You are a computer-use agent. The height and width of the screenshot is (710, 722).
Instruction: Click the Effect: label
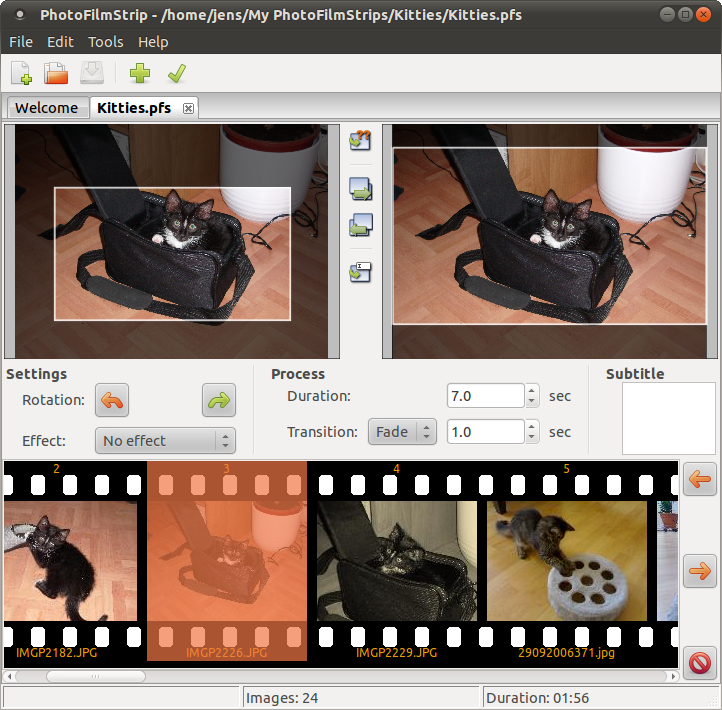pos(44,441)
